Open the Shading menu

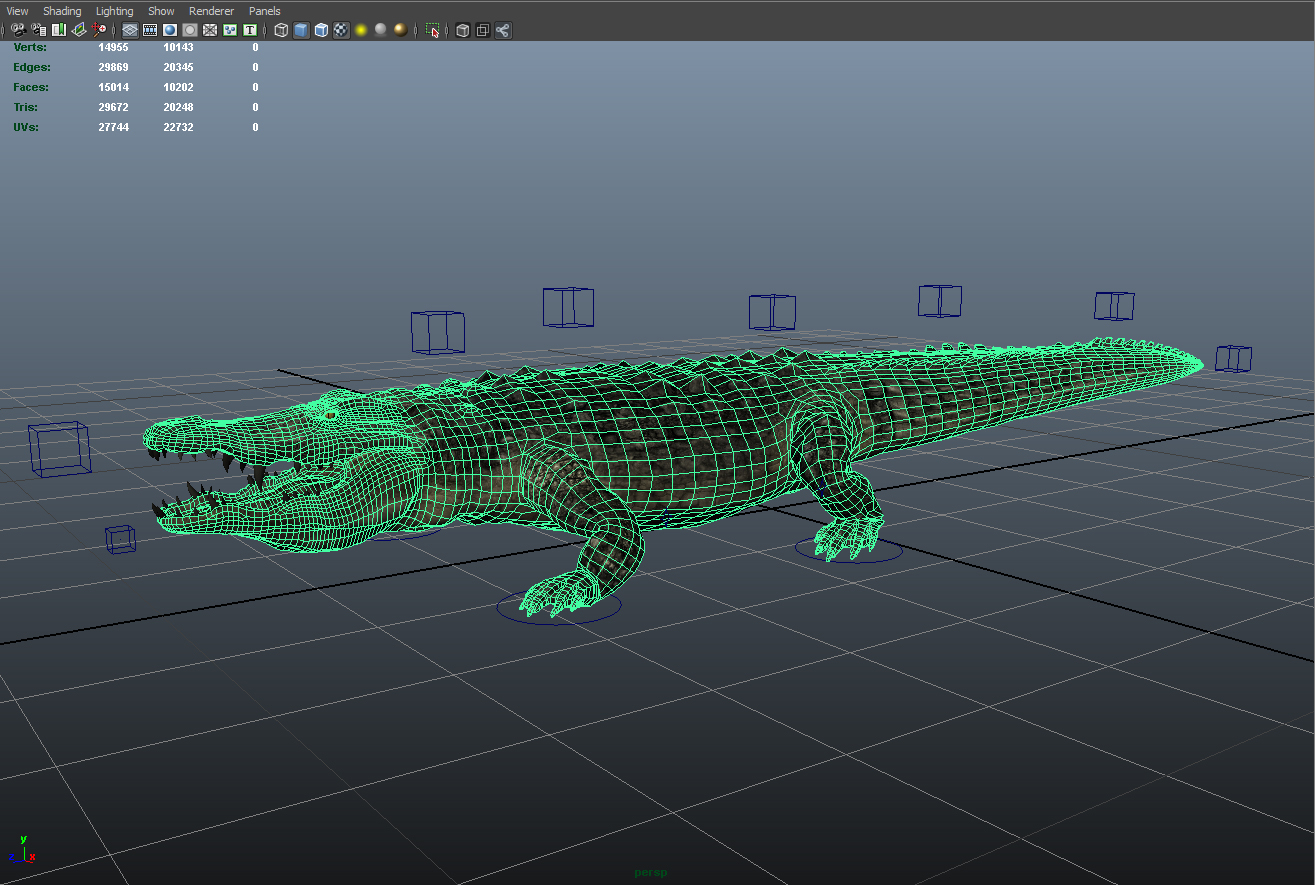[62, 10]
